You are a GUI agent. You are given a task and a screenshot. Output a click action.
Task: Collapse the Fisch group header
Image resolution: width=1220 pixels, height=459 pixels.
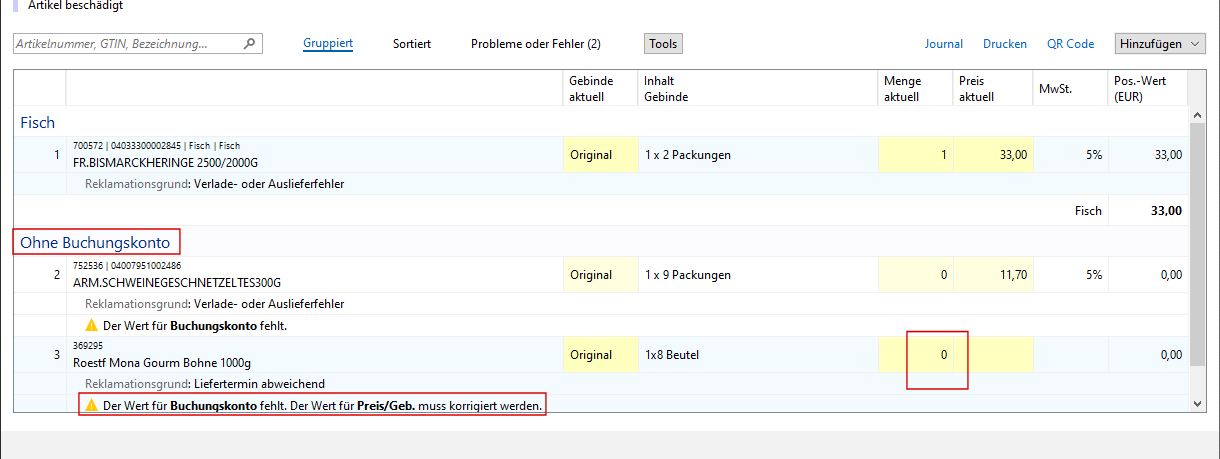(38, 122)
